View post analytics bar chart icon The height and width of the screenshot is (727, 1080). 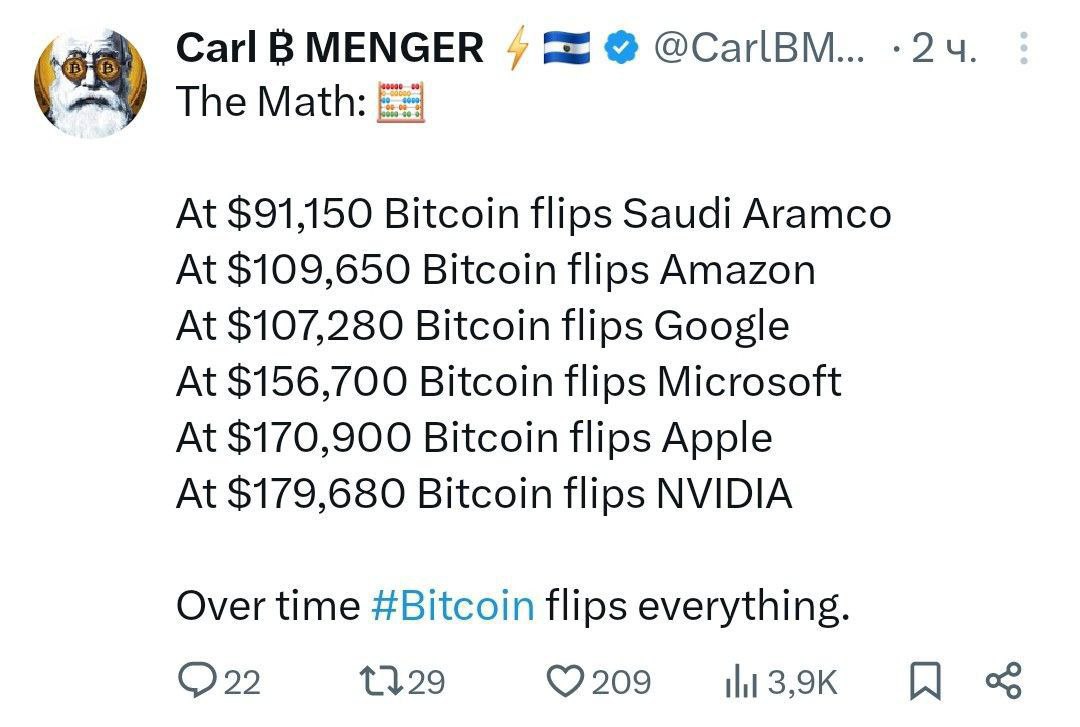(741, 682)
